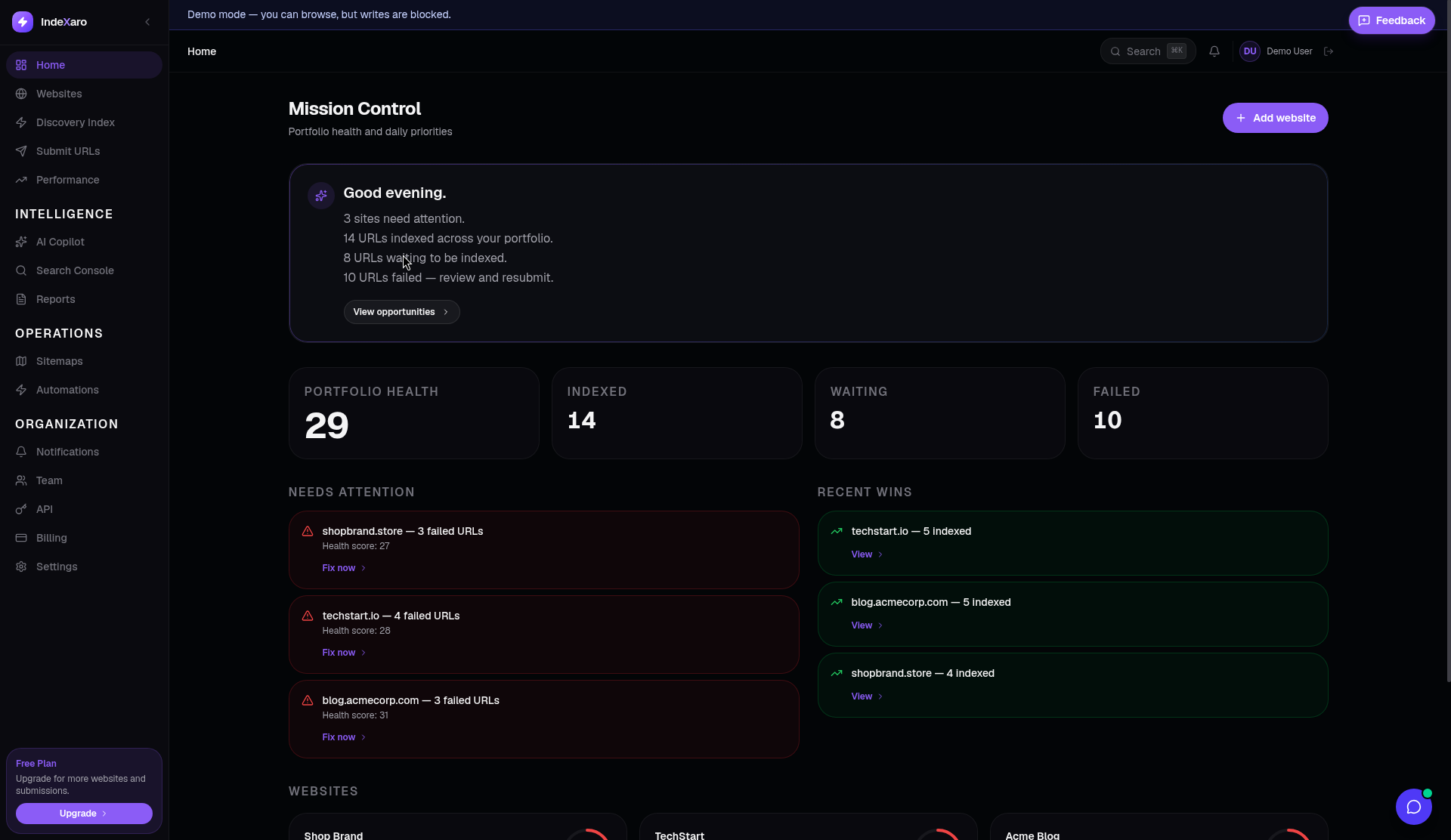Click the warning icon on techstart.io alert

(308, 616)
